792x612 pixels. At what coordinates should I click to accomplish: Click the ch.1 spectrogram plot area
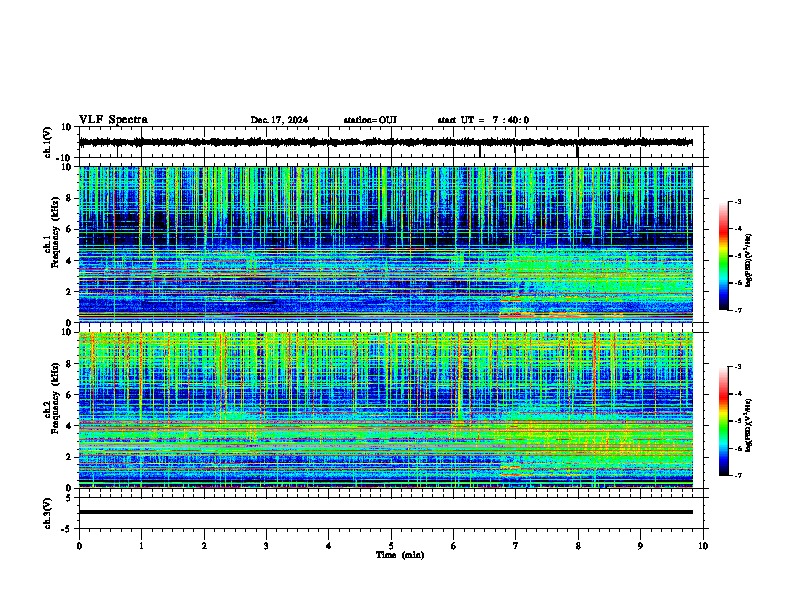(x=386, y=244)
